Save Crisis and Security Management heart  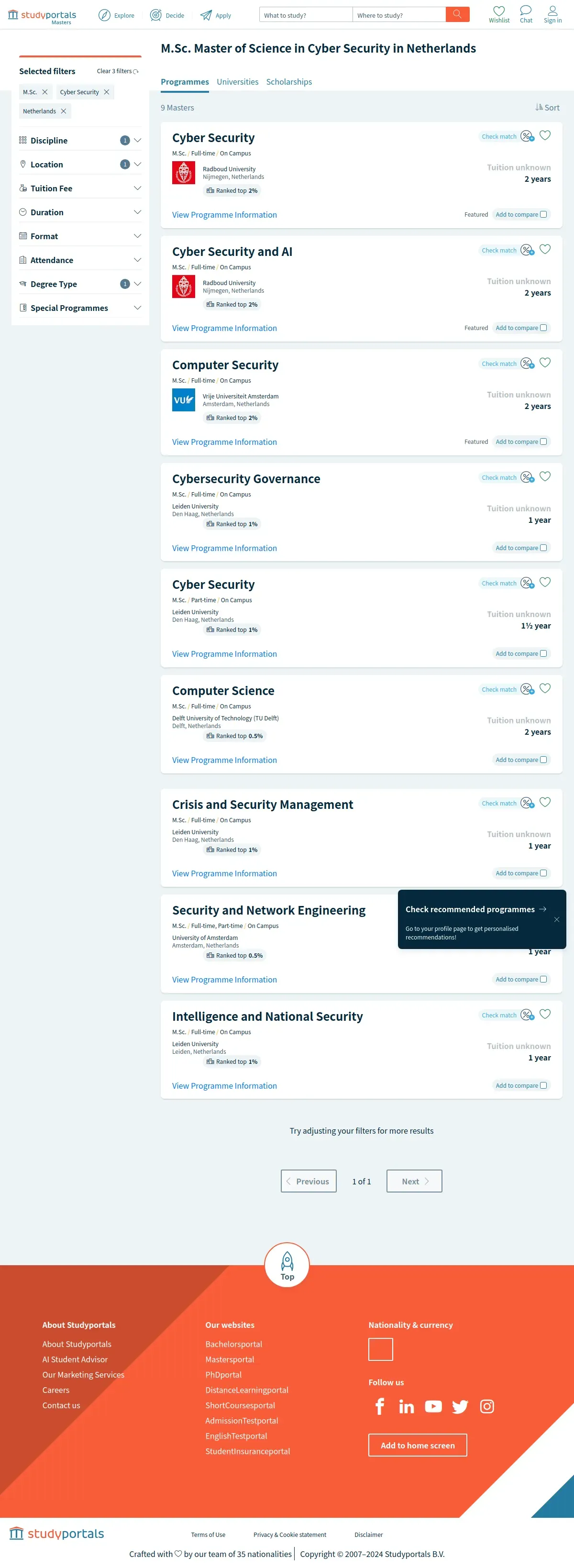coord(545,802)
